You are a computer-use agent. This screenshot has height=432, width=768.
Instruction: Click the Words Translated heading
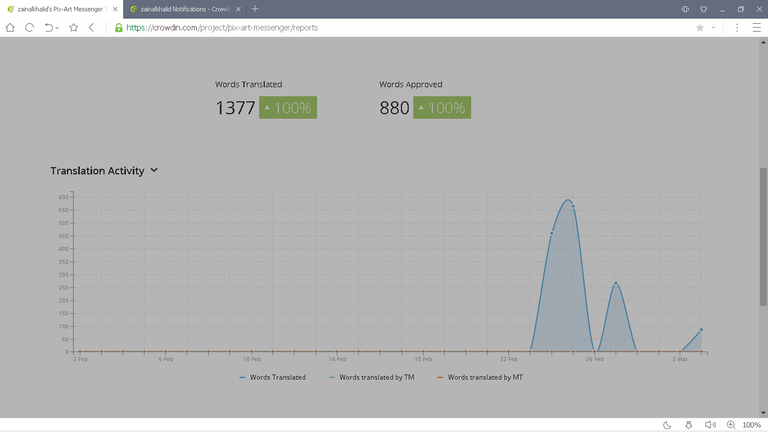248,84
